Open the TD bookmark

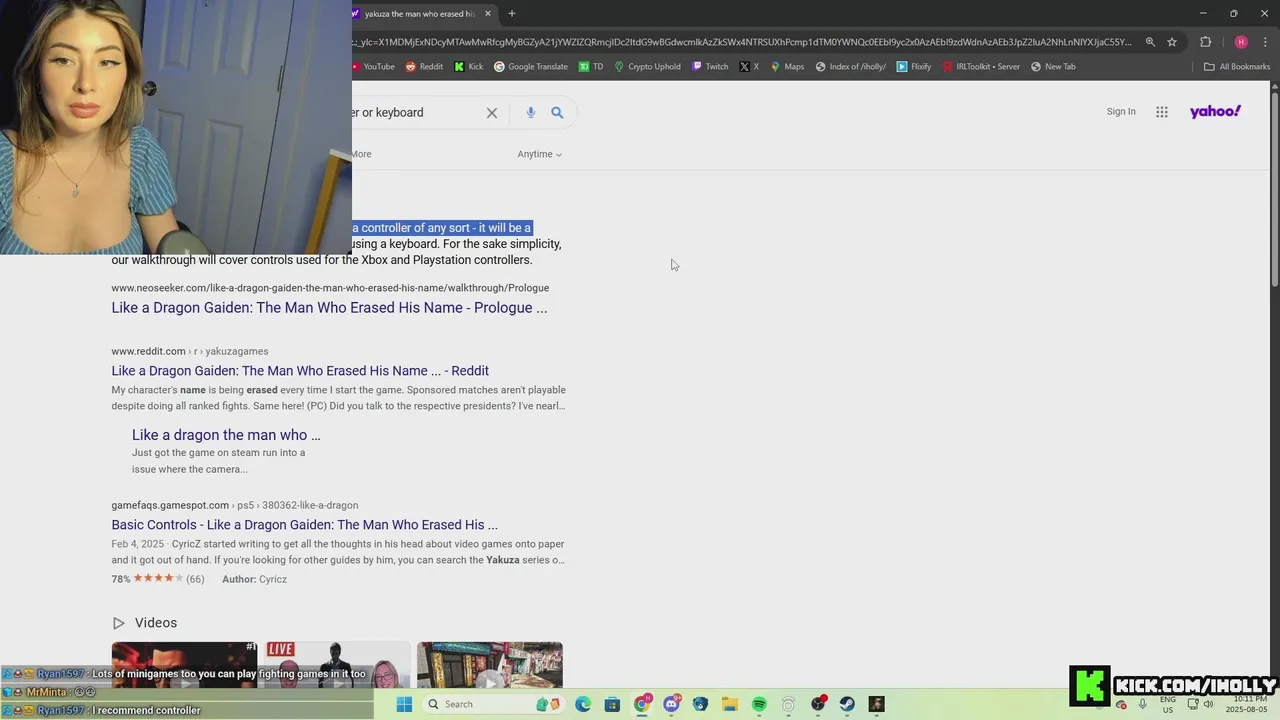pos(591,67)
